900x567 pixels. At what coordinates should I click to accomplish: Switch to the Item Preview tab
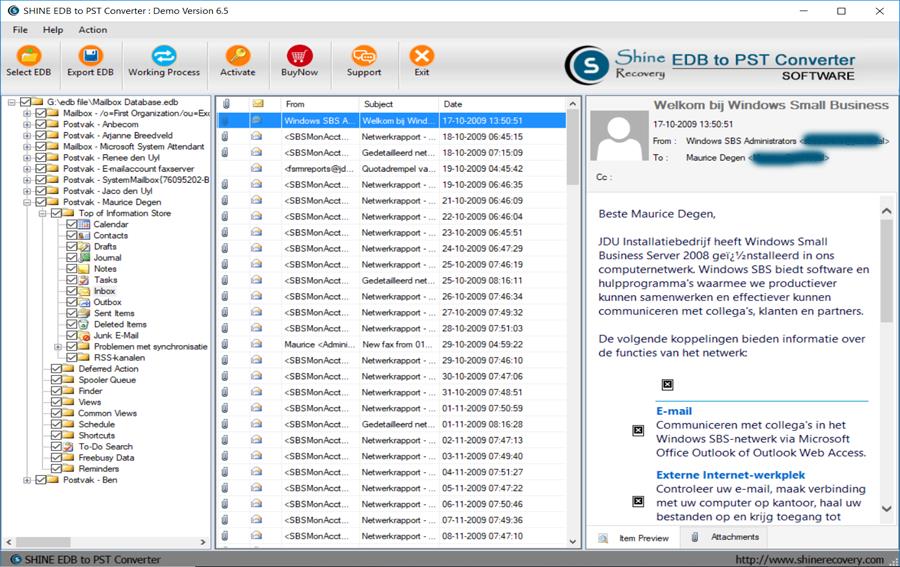634,538
